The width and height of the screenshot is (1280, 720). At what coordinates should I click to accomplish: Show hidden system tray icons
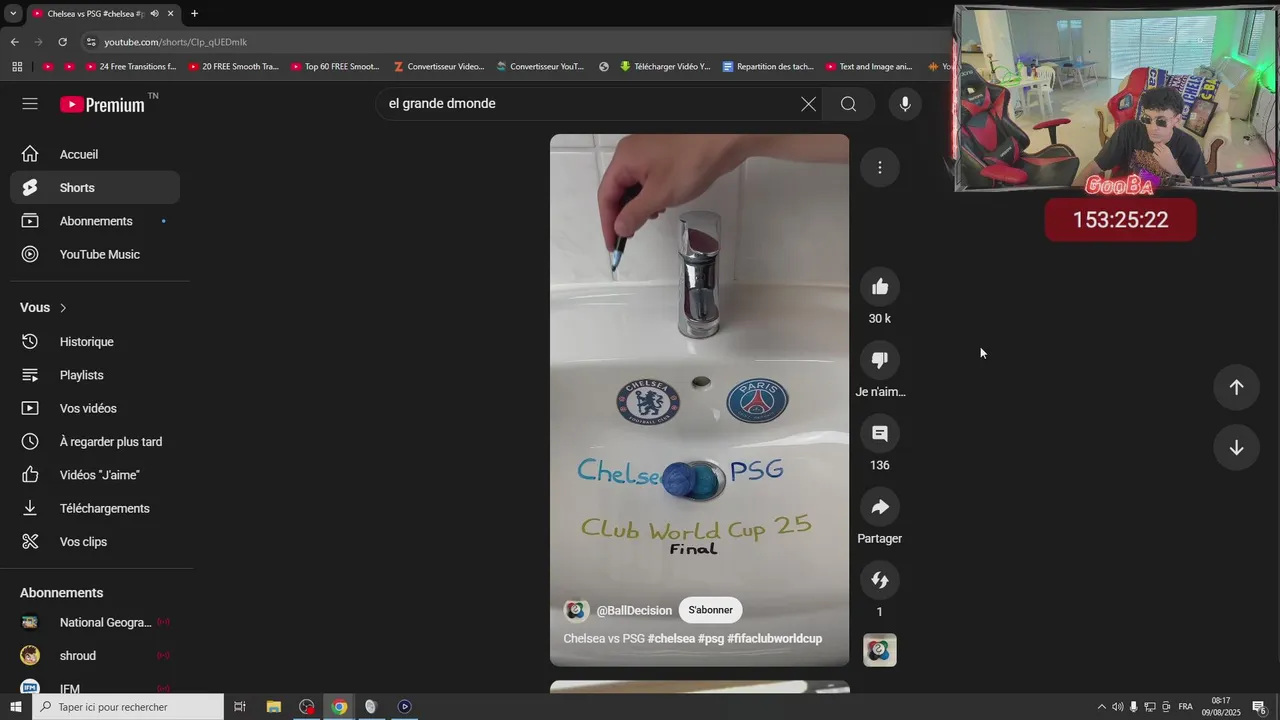(1102, 707)
